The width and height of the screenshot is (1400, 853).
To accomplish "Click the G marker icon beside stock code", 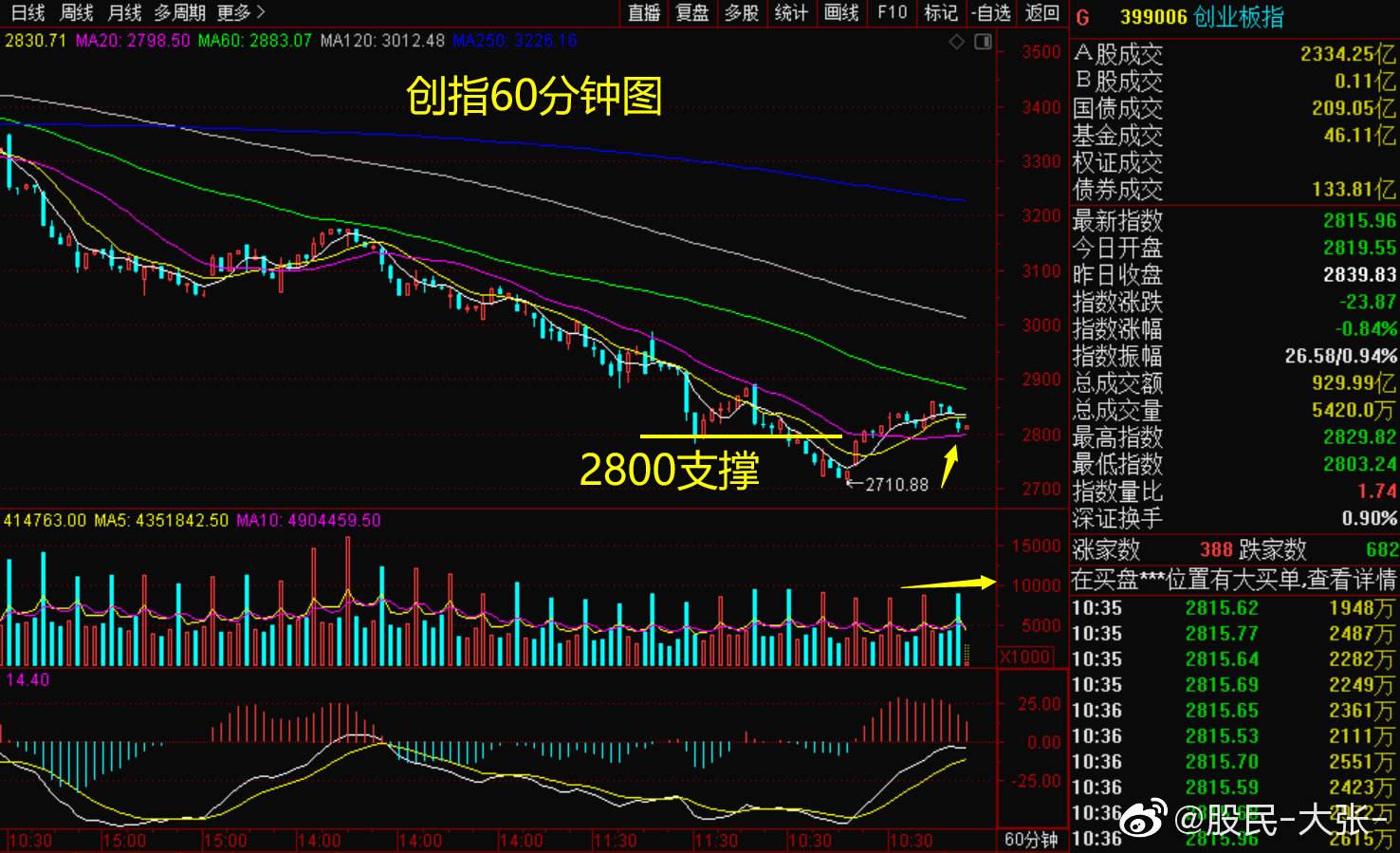I will click(x=1083, y=17).
